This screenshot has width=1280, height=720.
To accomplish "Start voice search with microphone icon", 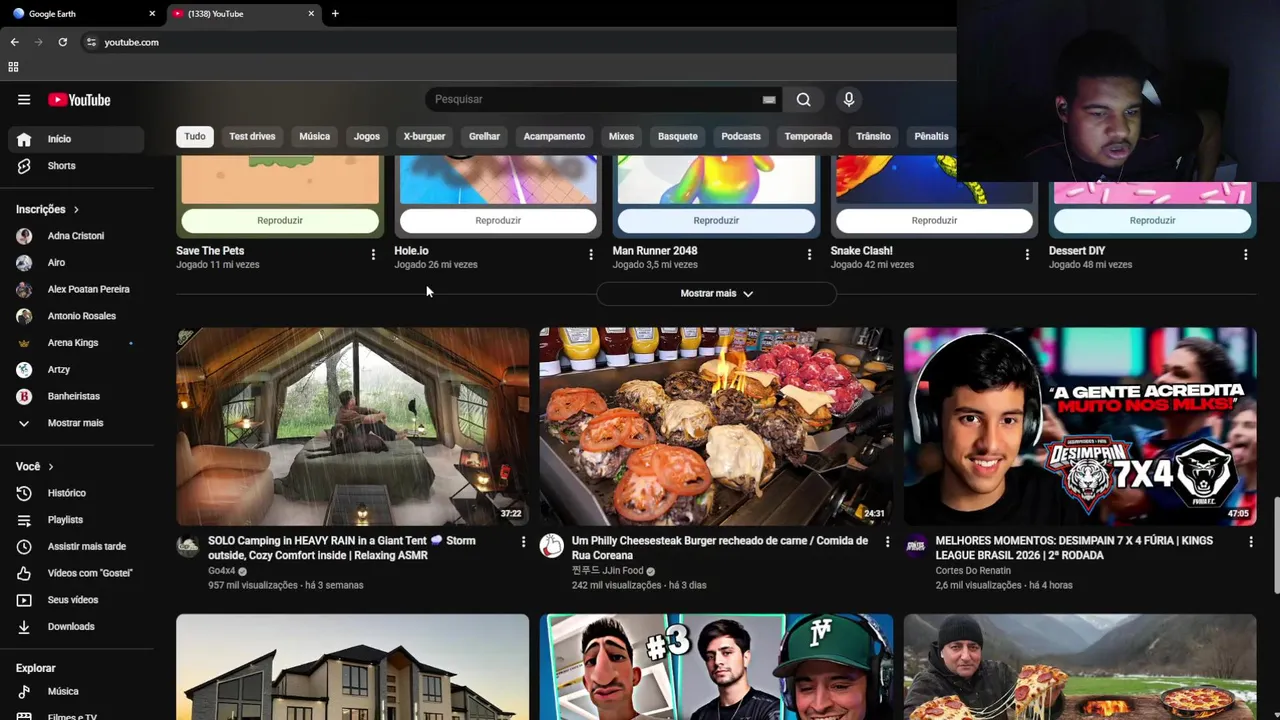I will click(x=849, y=99).
